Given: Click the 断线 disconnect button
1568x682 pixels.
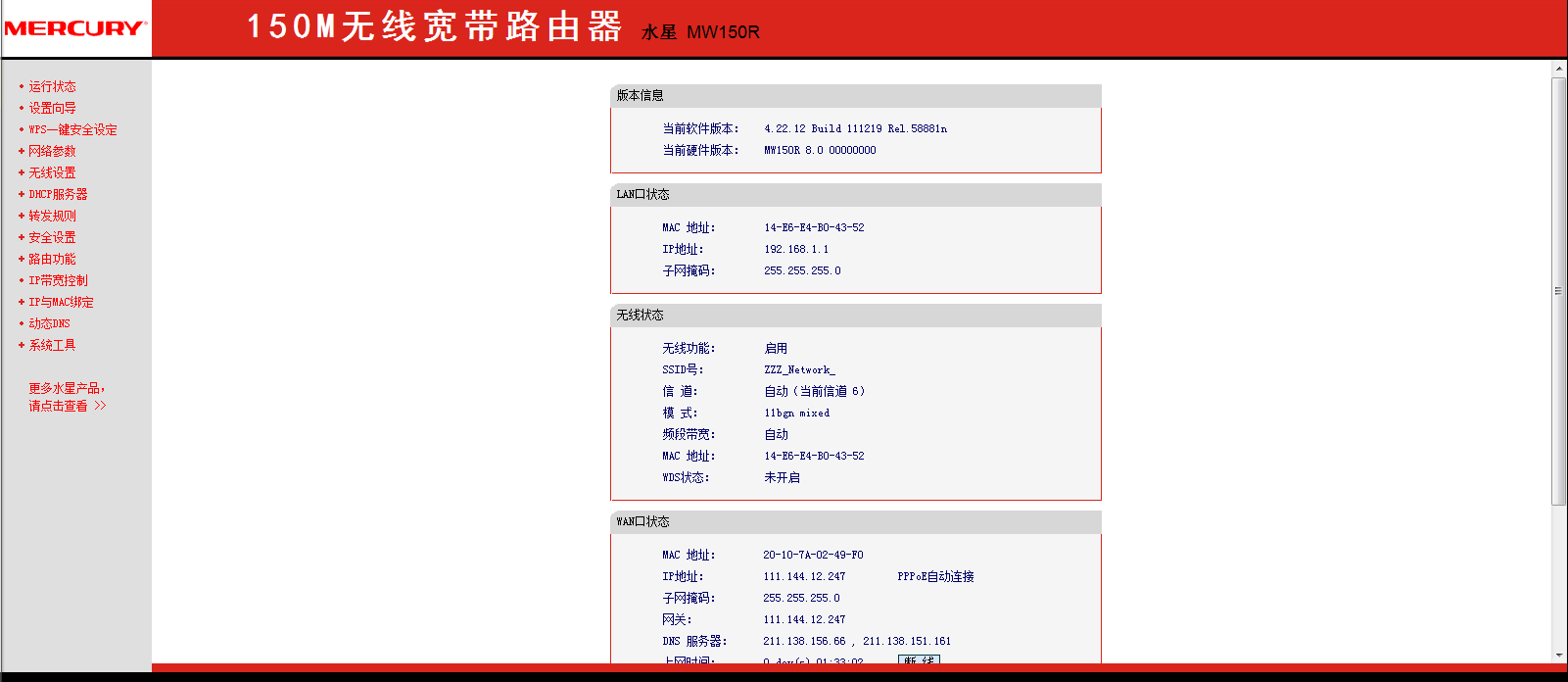Looking at the screenshot, I should point(919,659).
